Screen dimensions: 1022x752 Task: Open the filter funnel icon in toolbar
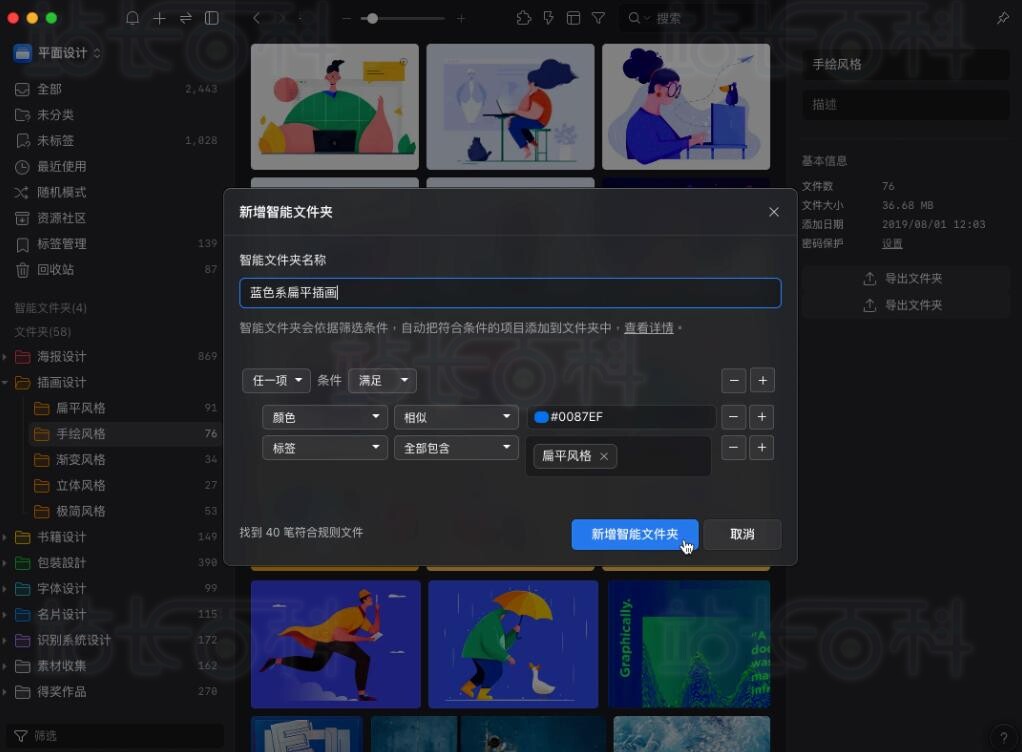point(598,18)
